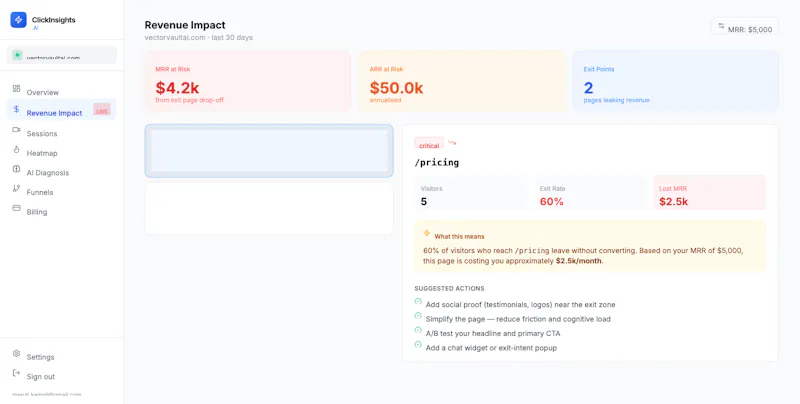Click the 'annualised' caption

point(385,100)
